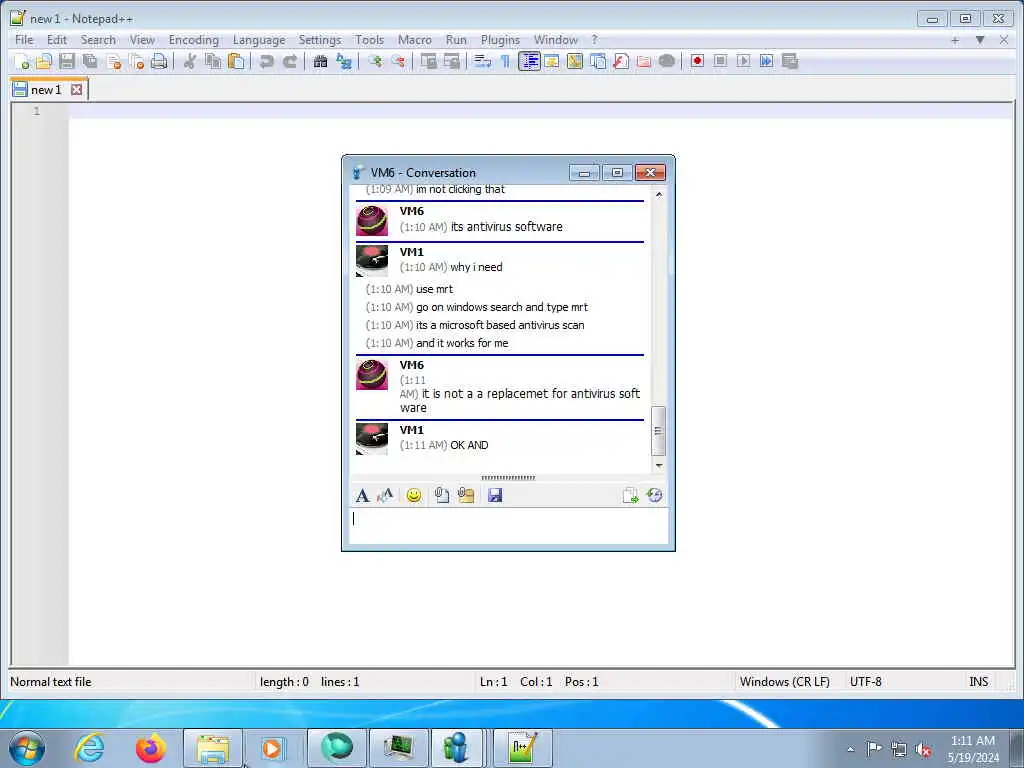This screenshot has width=1024, height=768.
Task: Click the Close document toolbar icon
Action: [114, 61]
